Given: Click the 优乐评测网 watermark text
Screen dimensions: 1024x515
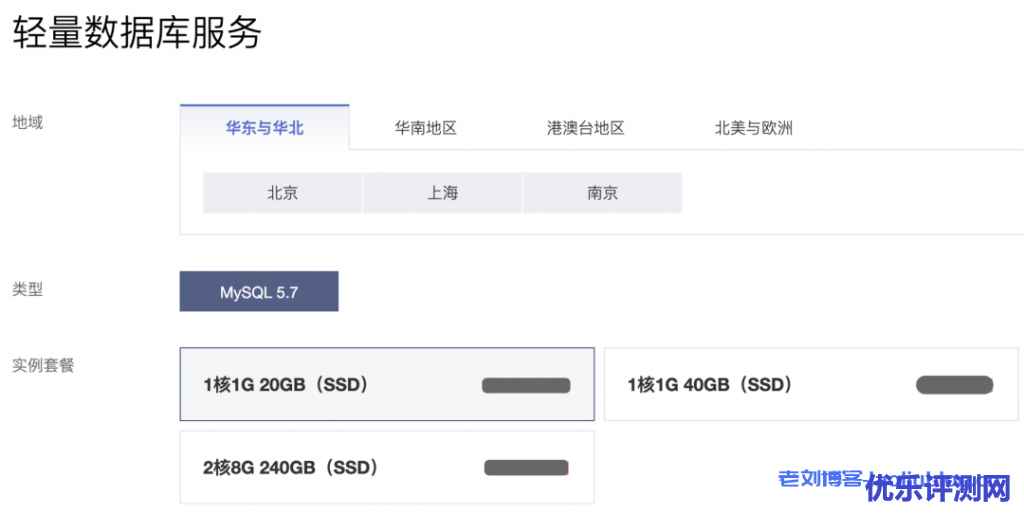Looking at the screenshot, I should (x=939, y=489).
